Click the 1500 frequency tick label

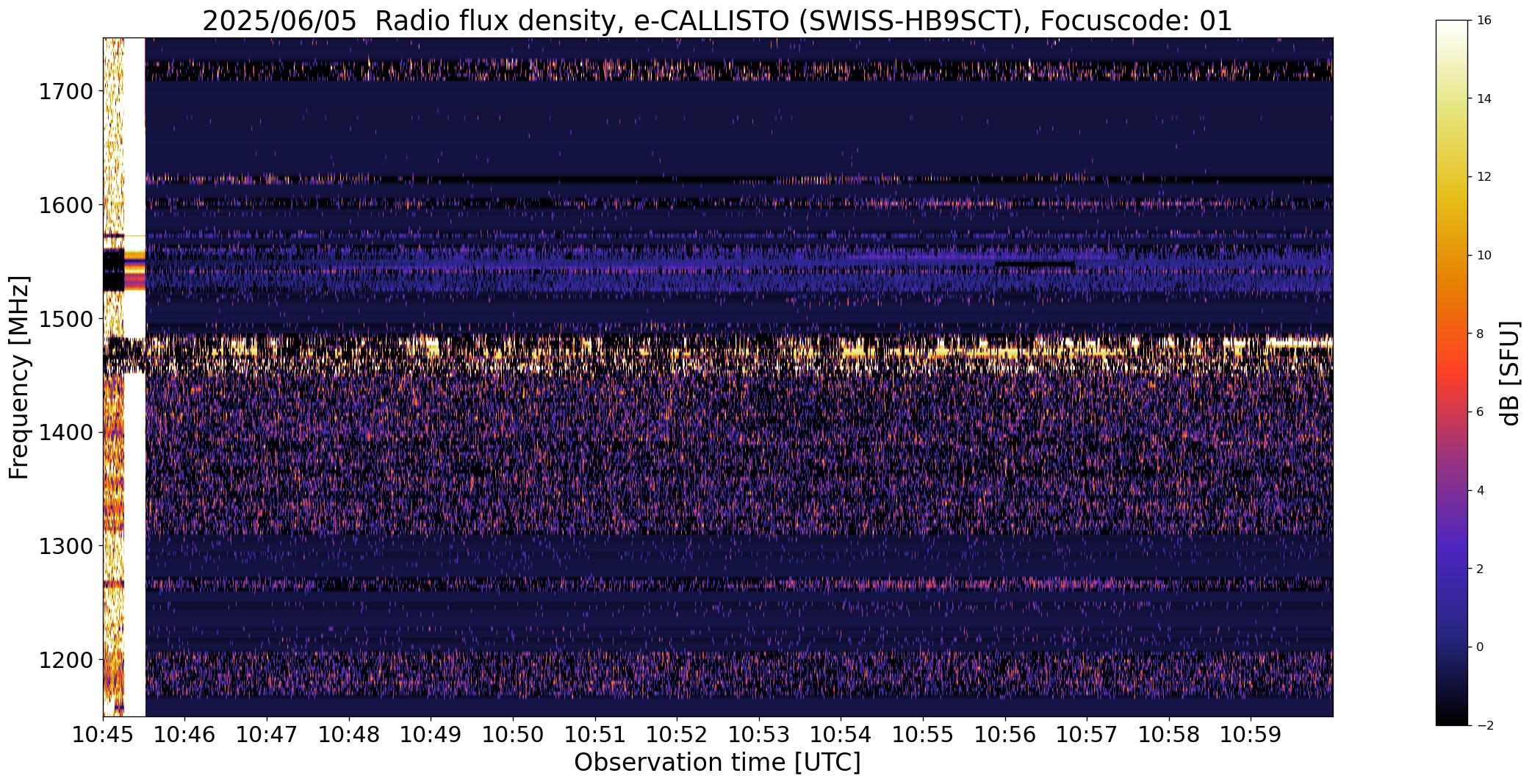pos(65,319)
